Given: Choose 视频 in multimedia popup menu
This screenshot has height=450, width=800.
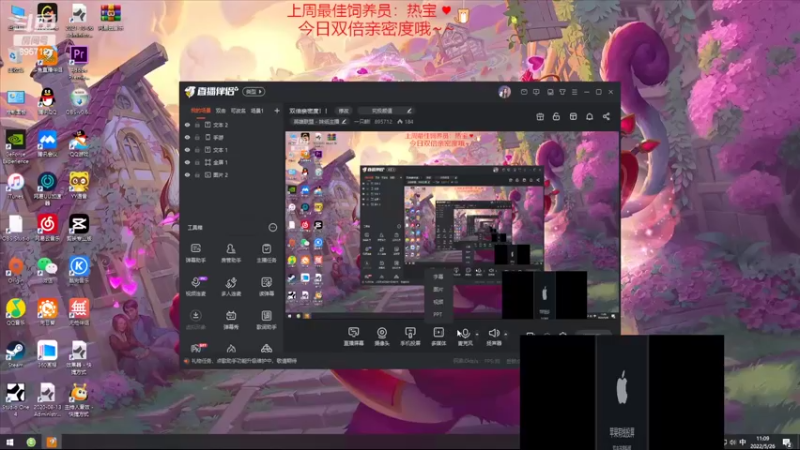Looking at the screenshot, I should 438,302.
